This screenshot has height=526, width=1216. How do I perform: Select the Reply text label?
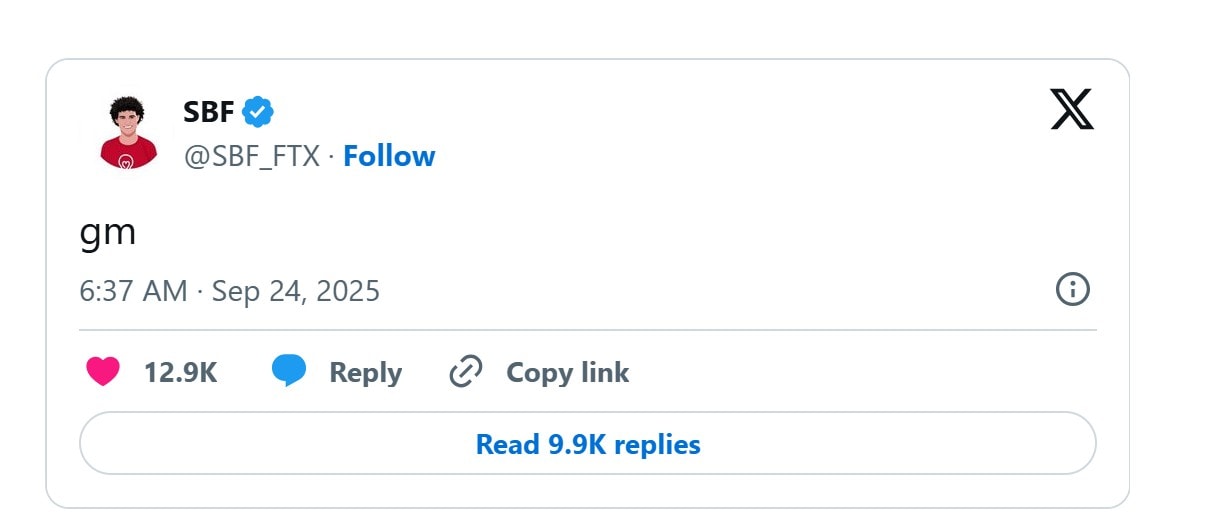coord(366,373)
